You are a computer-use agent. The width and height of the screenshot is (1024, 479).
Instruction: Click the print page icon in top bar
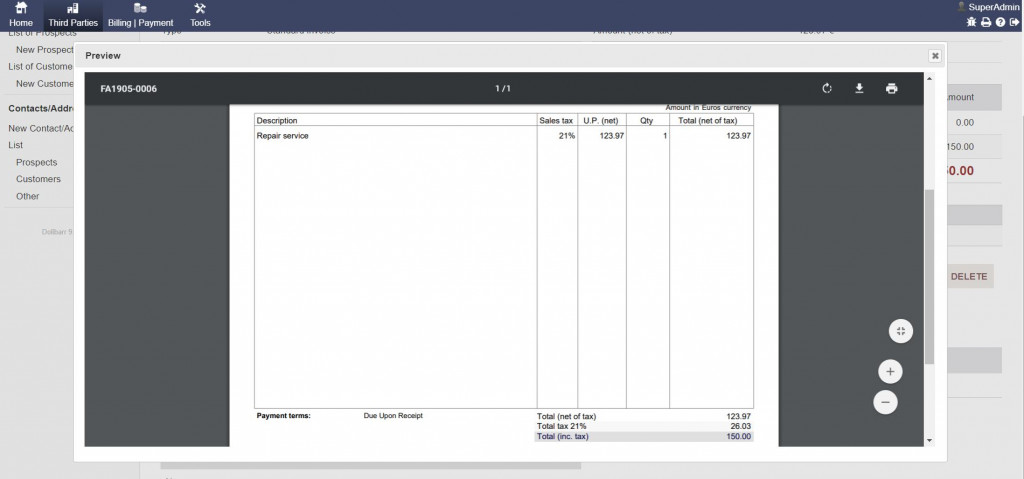[x=986, y=22]
